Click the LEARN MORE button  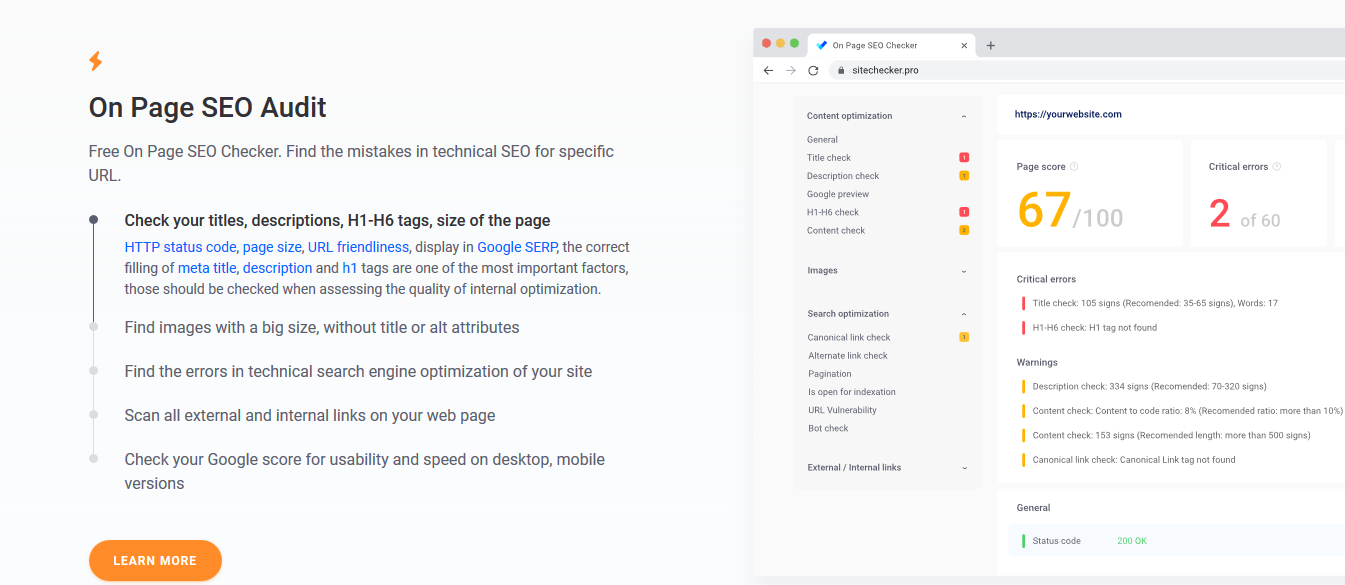point(155,560)
